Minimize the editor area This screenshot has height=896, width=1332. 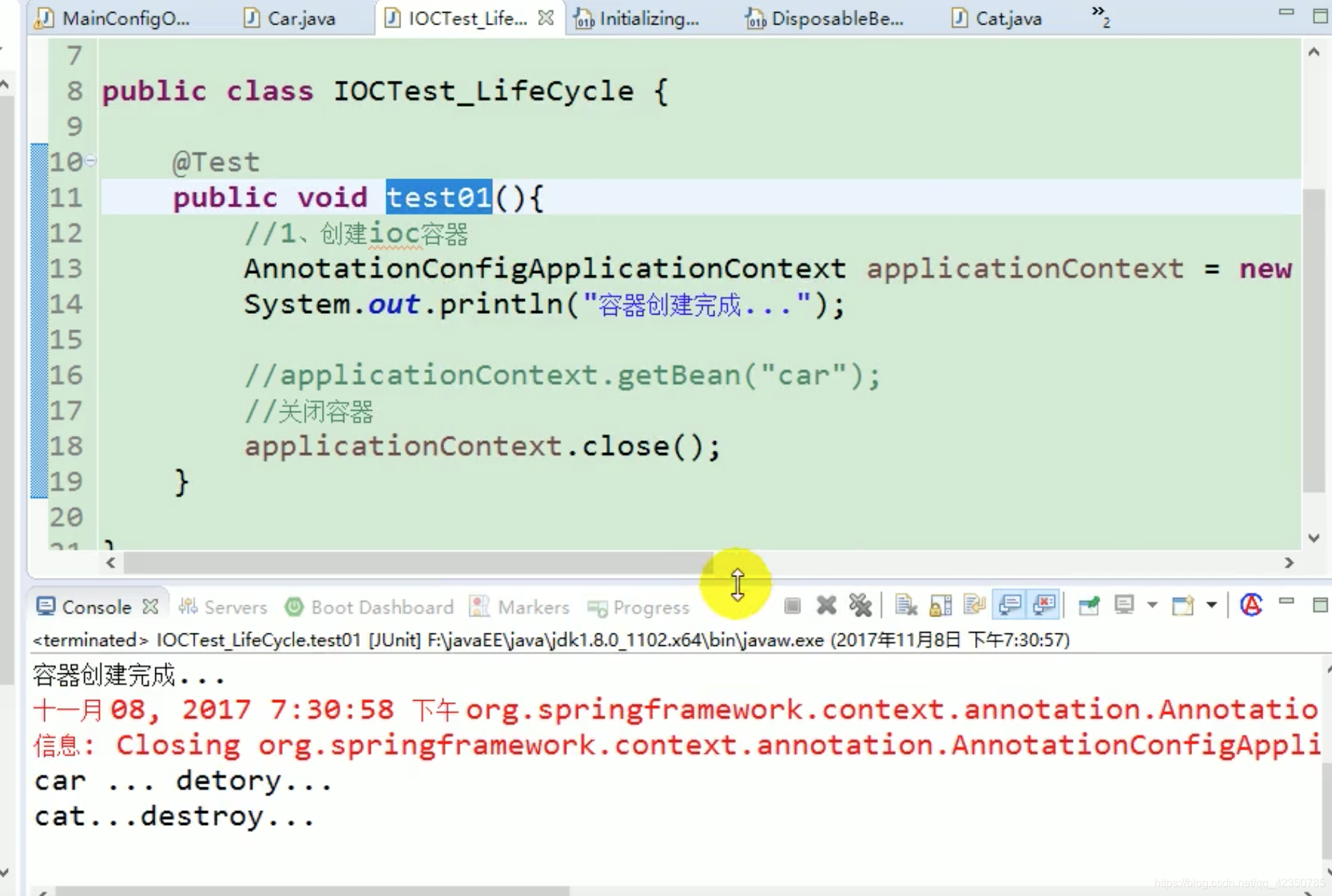tap(1286, 12)
